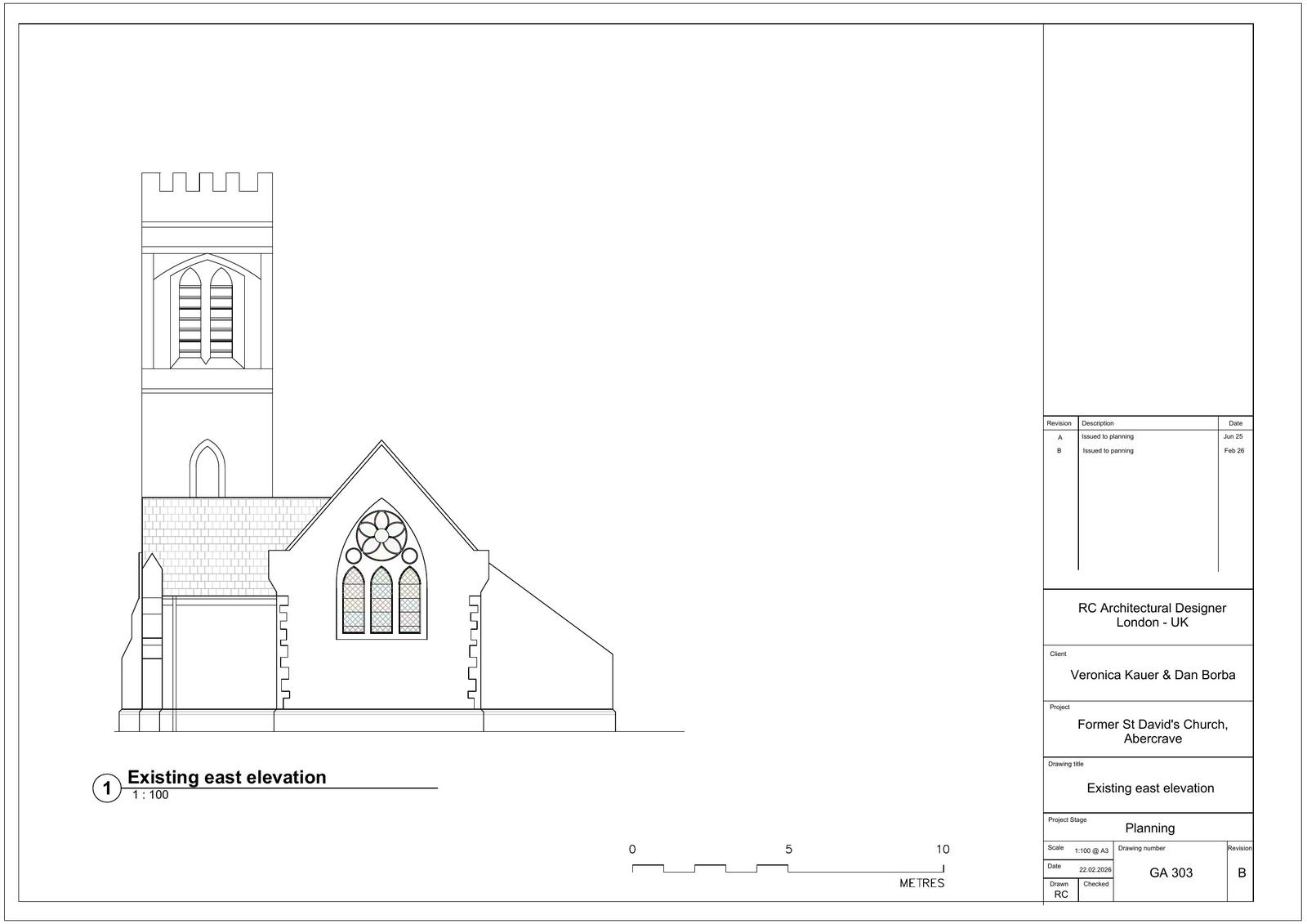The height and width of the screenshot is (924, 1307).
Task: Click the tower battlements at the top
Action: point(207,184)
